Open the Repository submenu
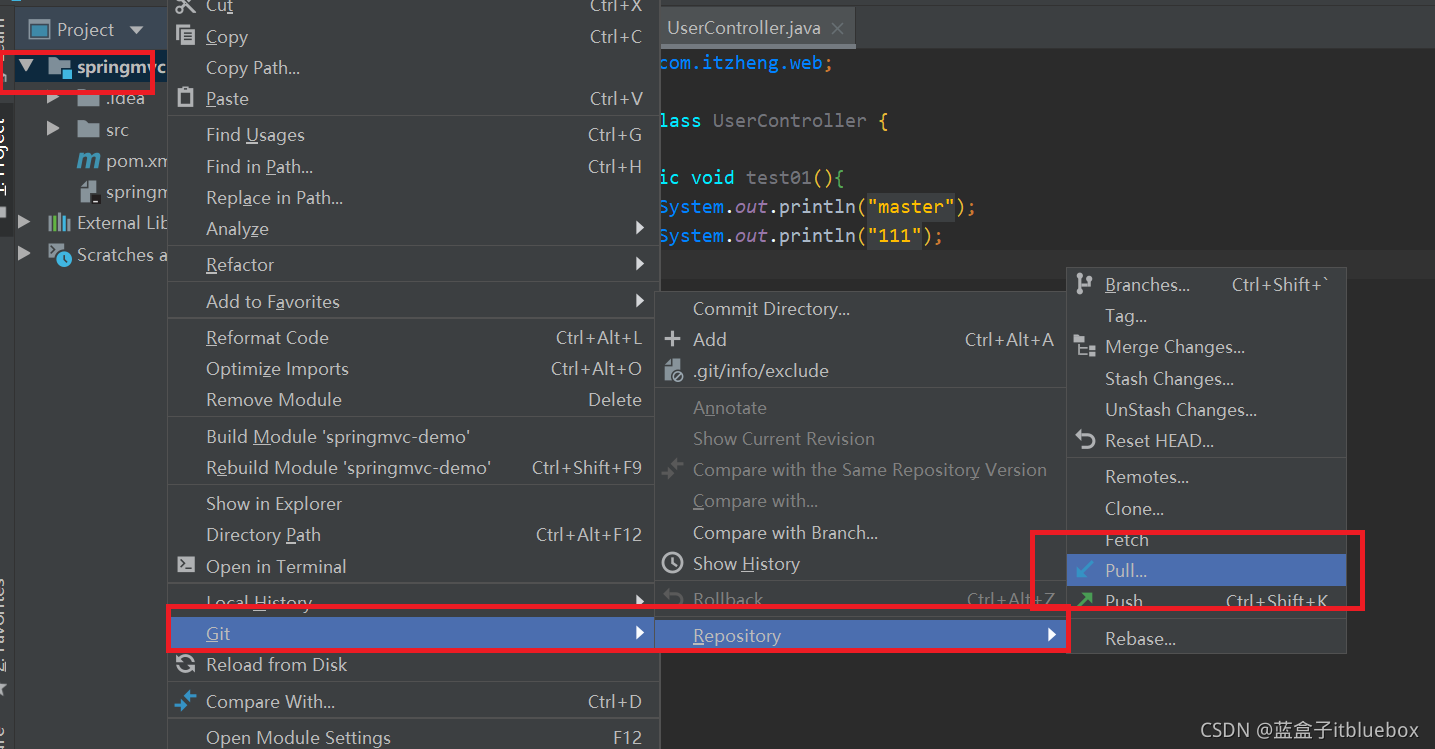Viewport: 1435px width, 749px height. [x=861, y=635]
